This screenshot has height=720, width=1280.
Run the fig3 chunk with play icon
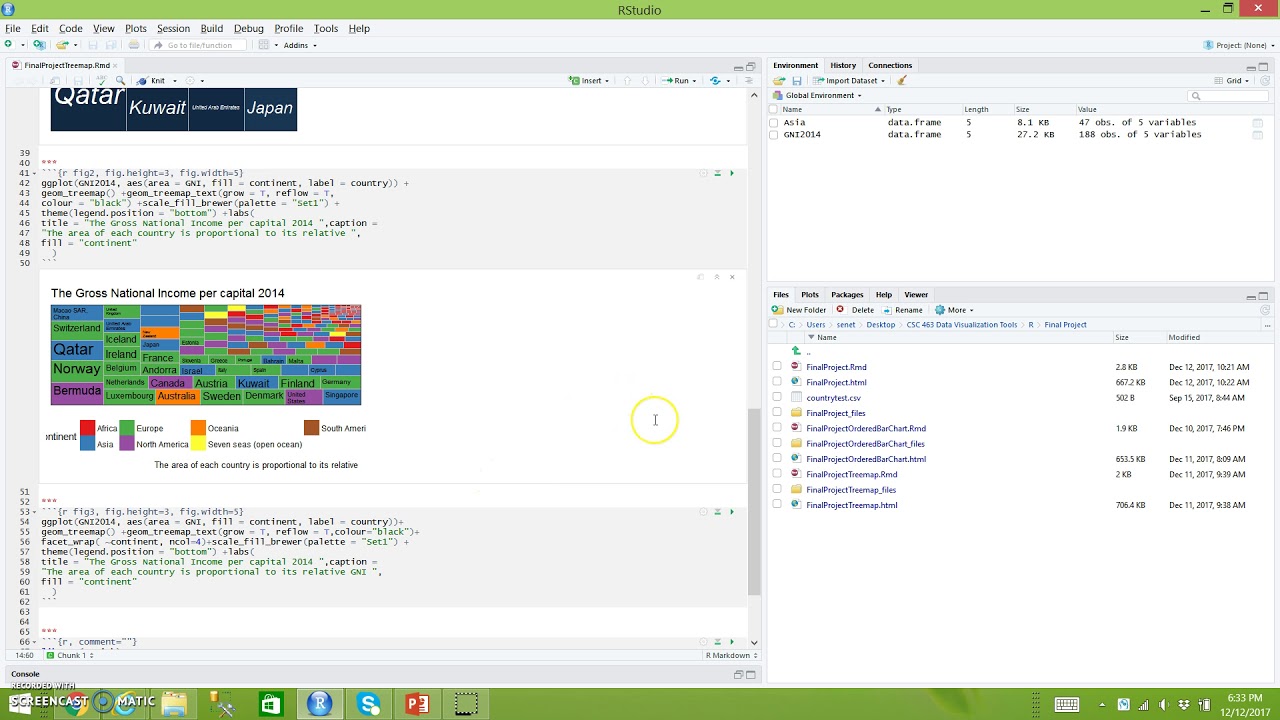point(732,512)
